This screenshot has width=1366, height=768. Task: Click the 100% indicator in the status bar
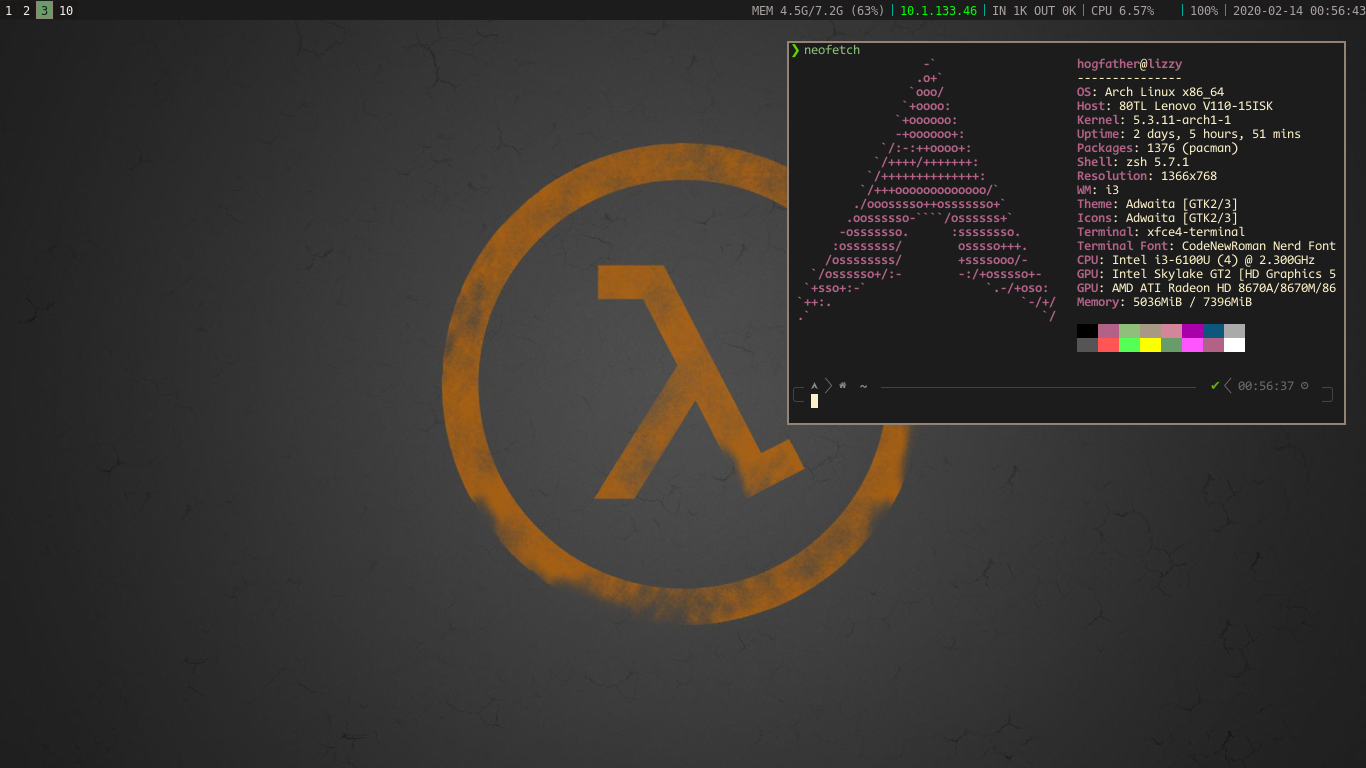[1204, 11]
